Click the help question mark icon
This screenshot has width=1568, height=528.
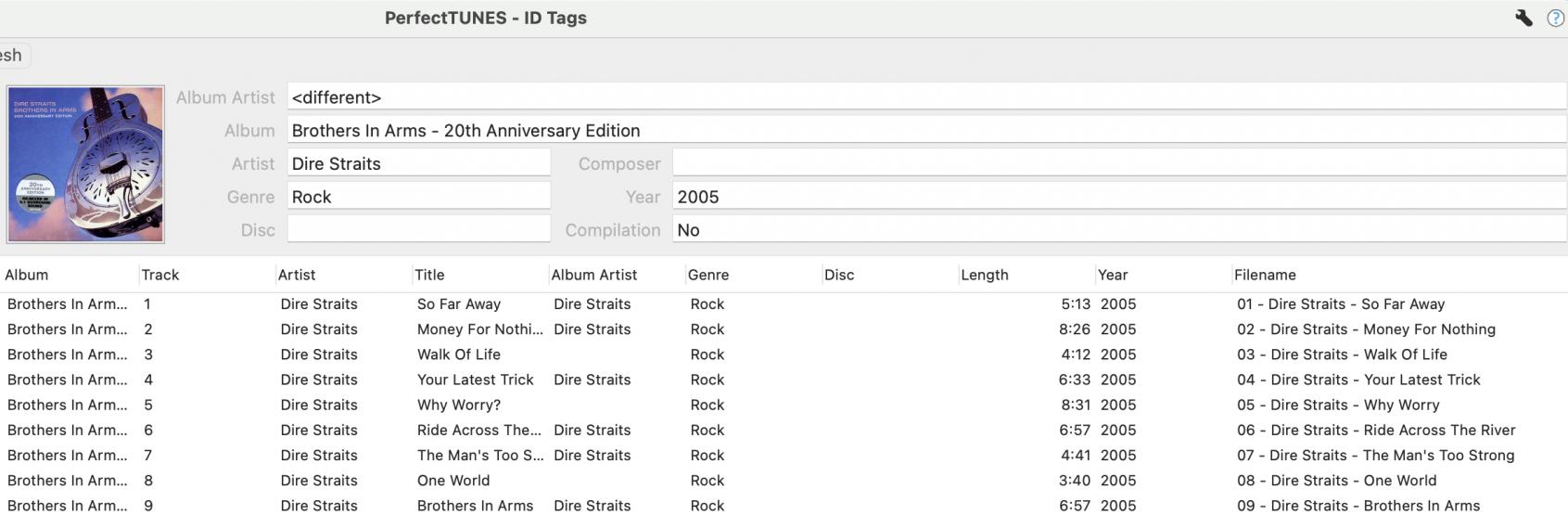pos(1555,18)
